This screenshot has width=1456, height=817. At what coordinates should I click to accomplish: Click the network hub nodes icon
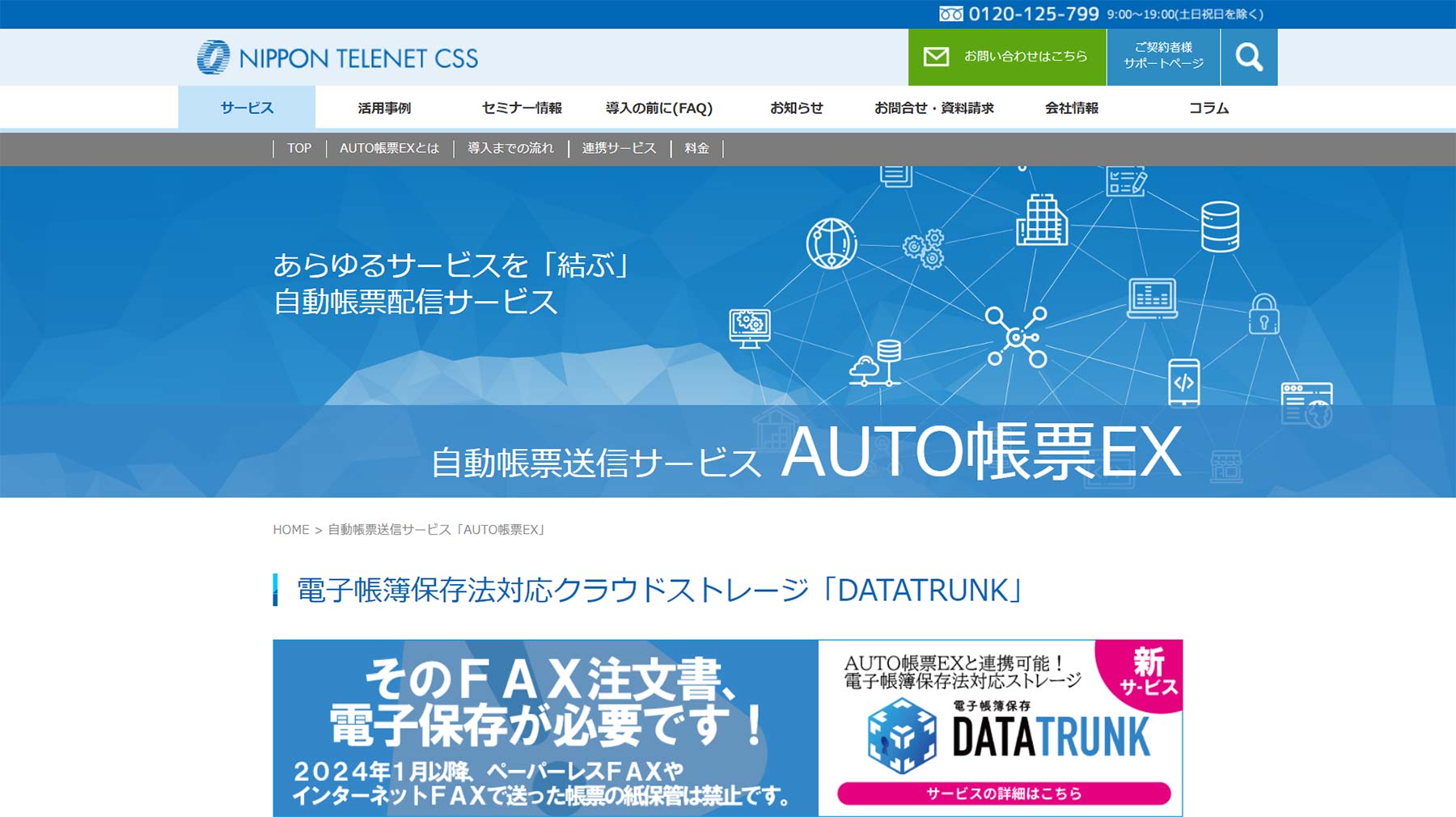tap(1016, 337)
